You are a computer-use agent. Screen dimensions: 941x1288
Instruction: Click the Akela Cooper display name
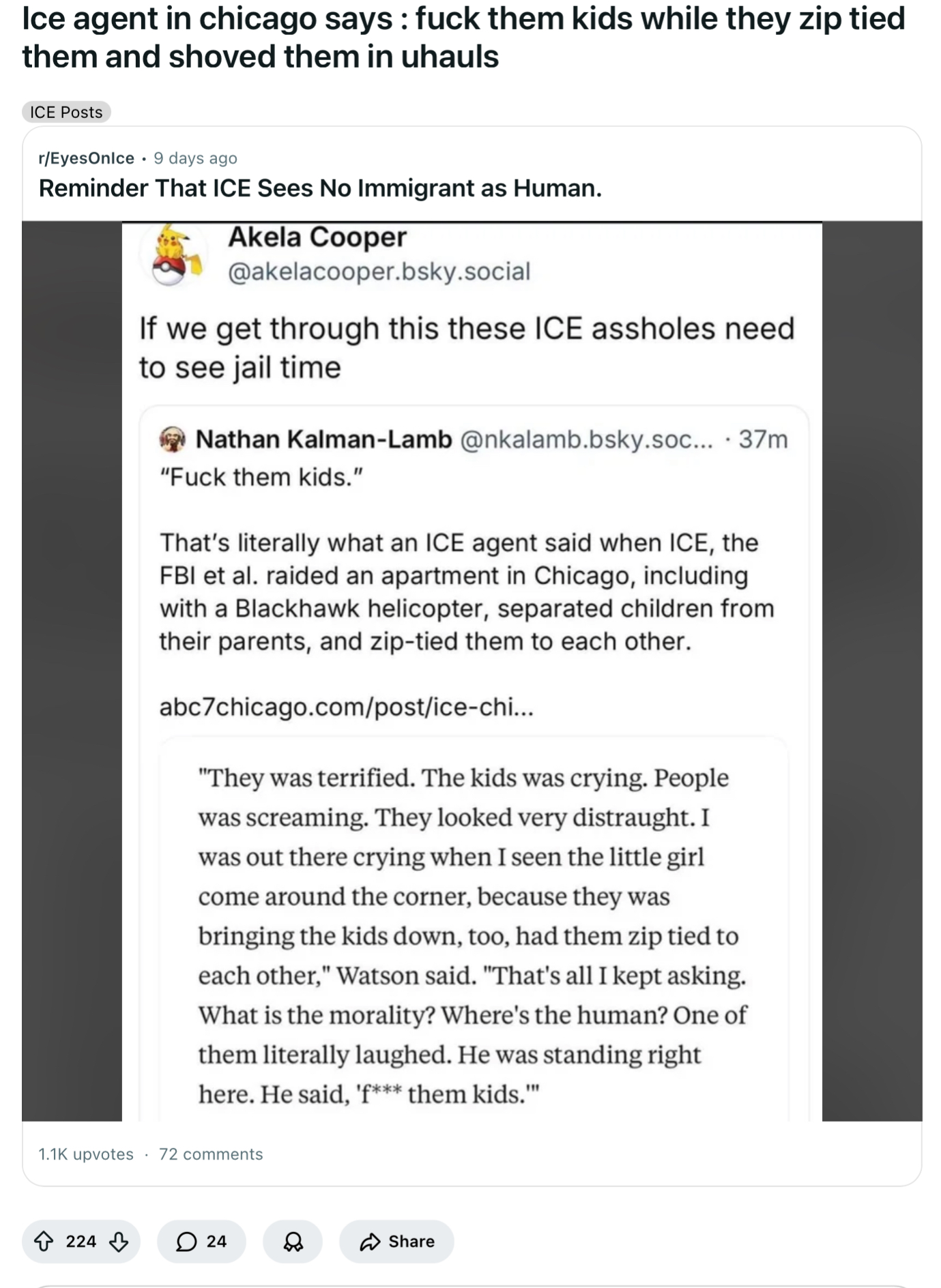[x=317, y=237]
